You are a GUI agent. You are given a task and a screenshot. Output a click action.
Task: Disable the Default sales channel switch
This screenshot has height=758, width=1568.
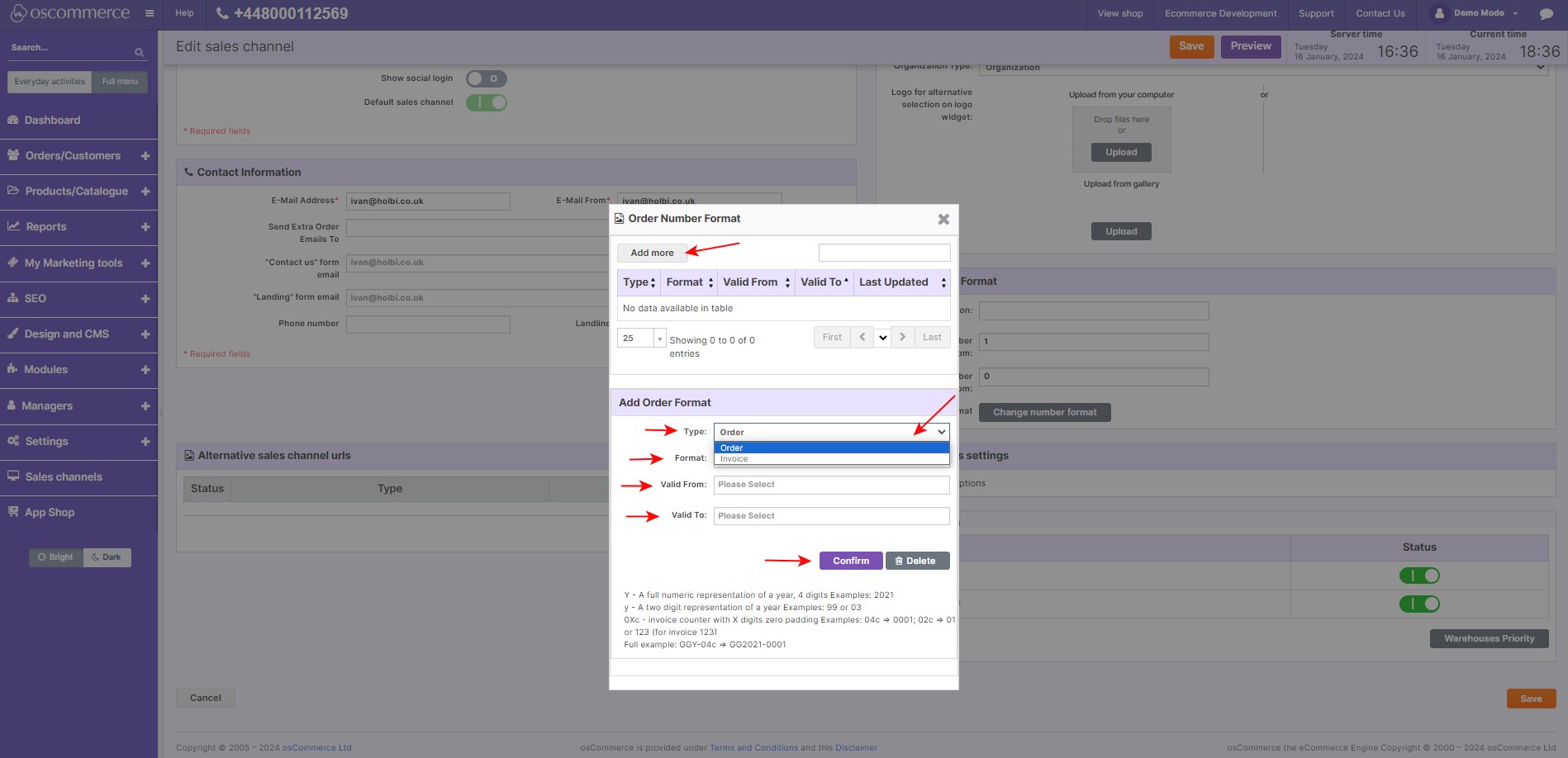(486, 103)
